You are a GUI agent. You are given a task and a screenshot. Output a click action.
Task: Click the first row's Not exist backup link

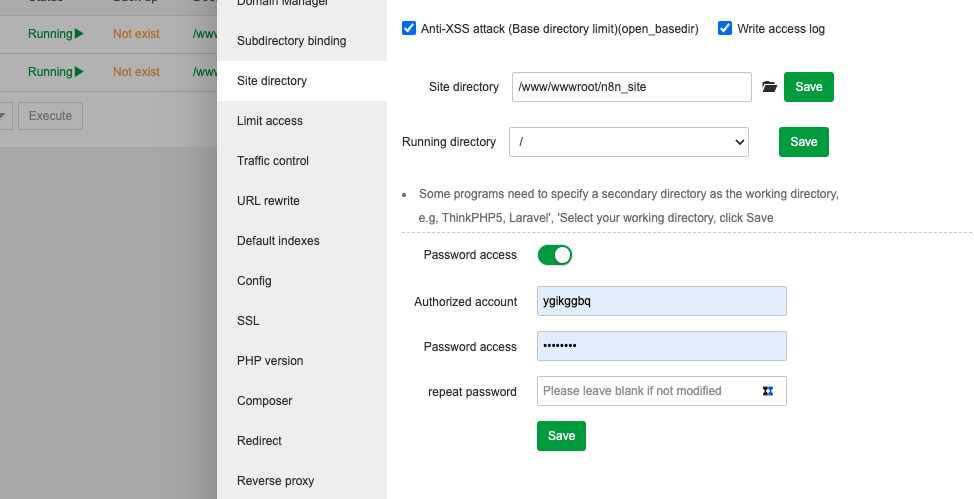[136, 34]
